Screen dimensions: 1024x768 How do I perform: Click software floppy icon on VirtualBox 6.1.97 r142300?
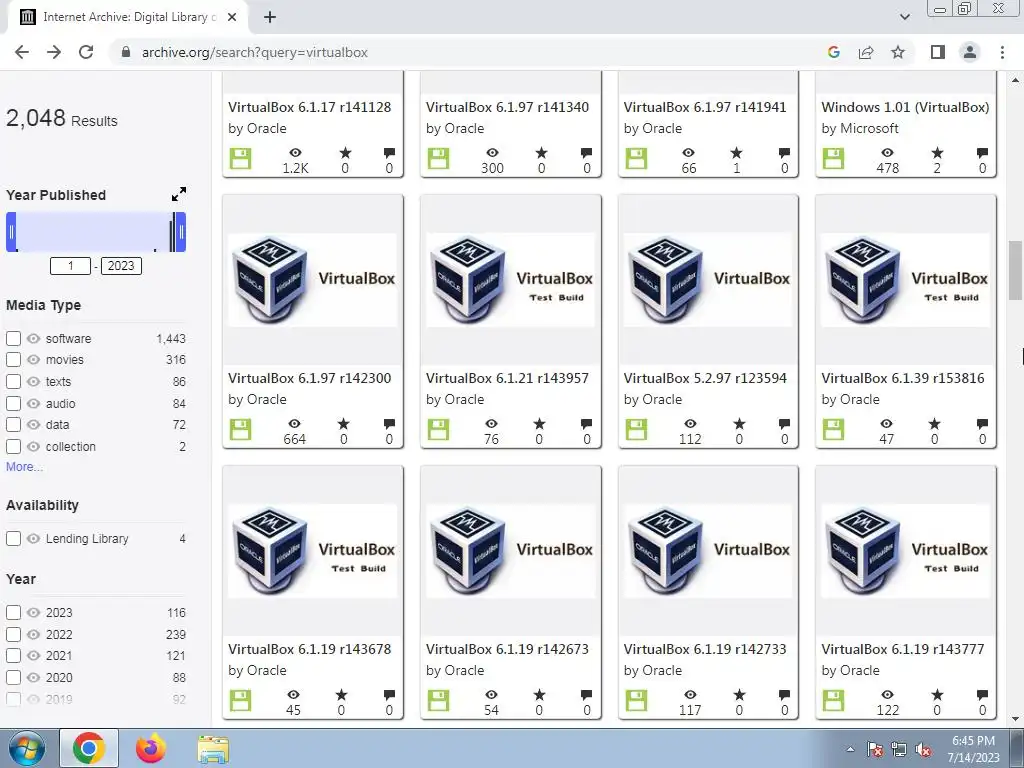tap(240, 430)
